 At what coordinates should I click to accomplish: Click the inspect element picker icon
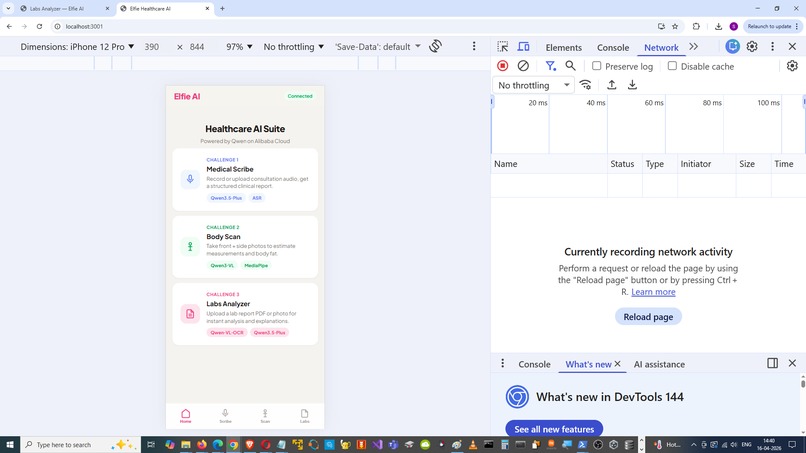point(503,47)
